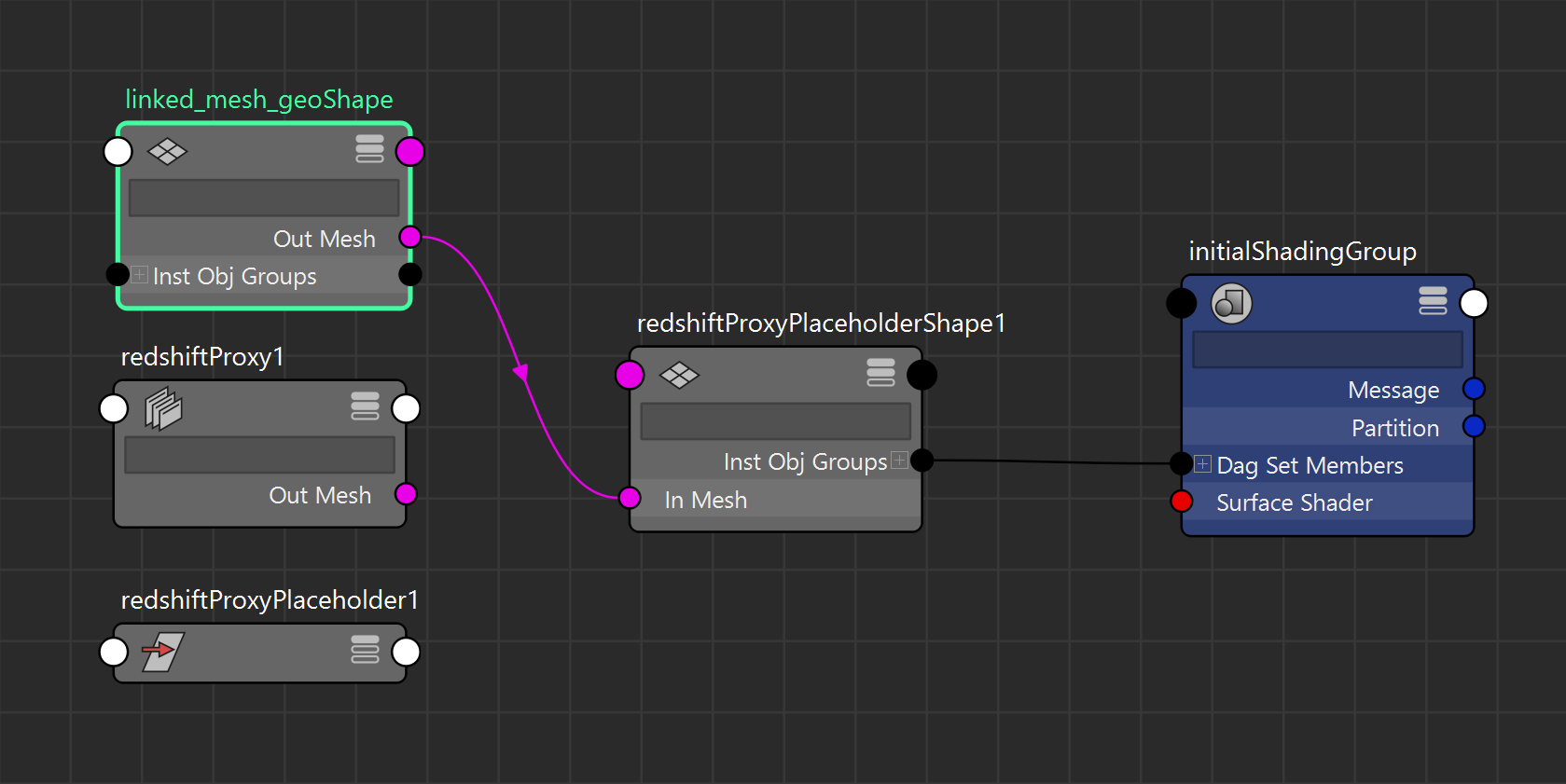Click the mesh icon on linked_mesh_geoShape node

168,151
